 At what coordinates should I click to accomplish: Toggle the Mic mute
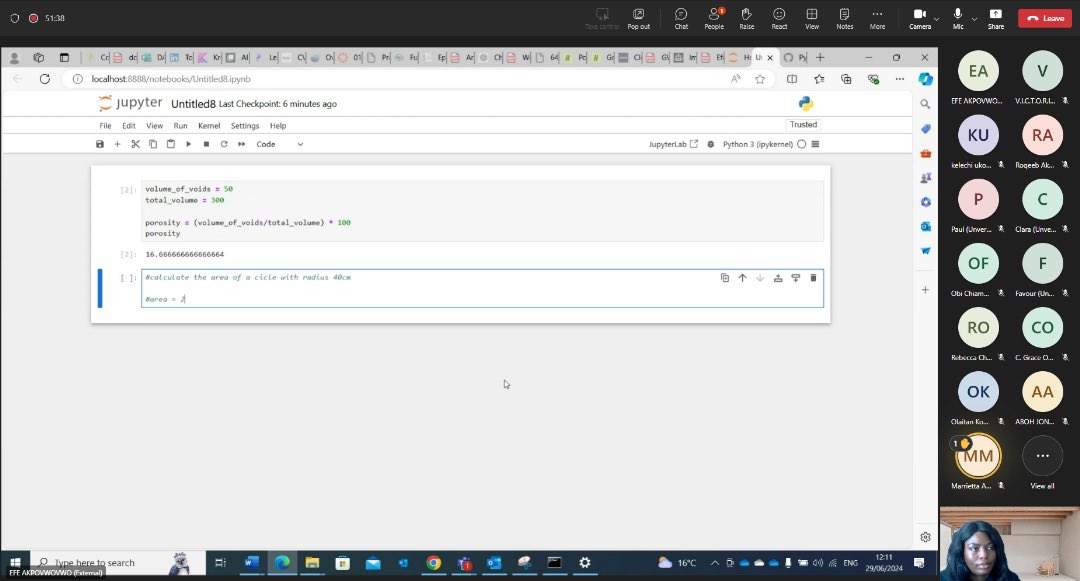(x=958, y=19)
